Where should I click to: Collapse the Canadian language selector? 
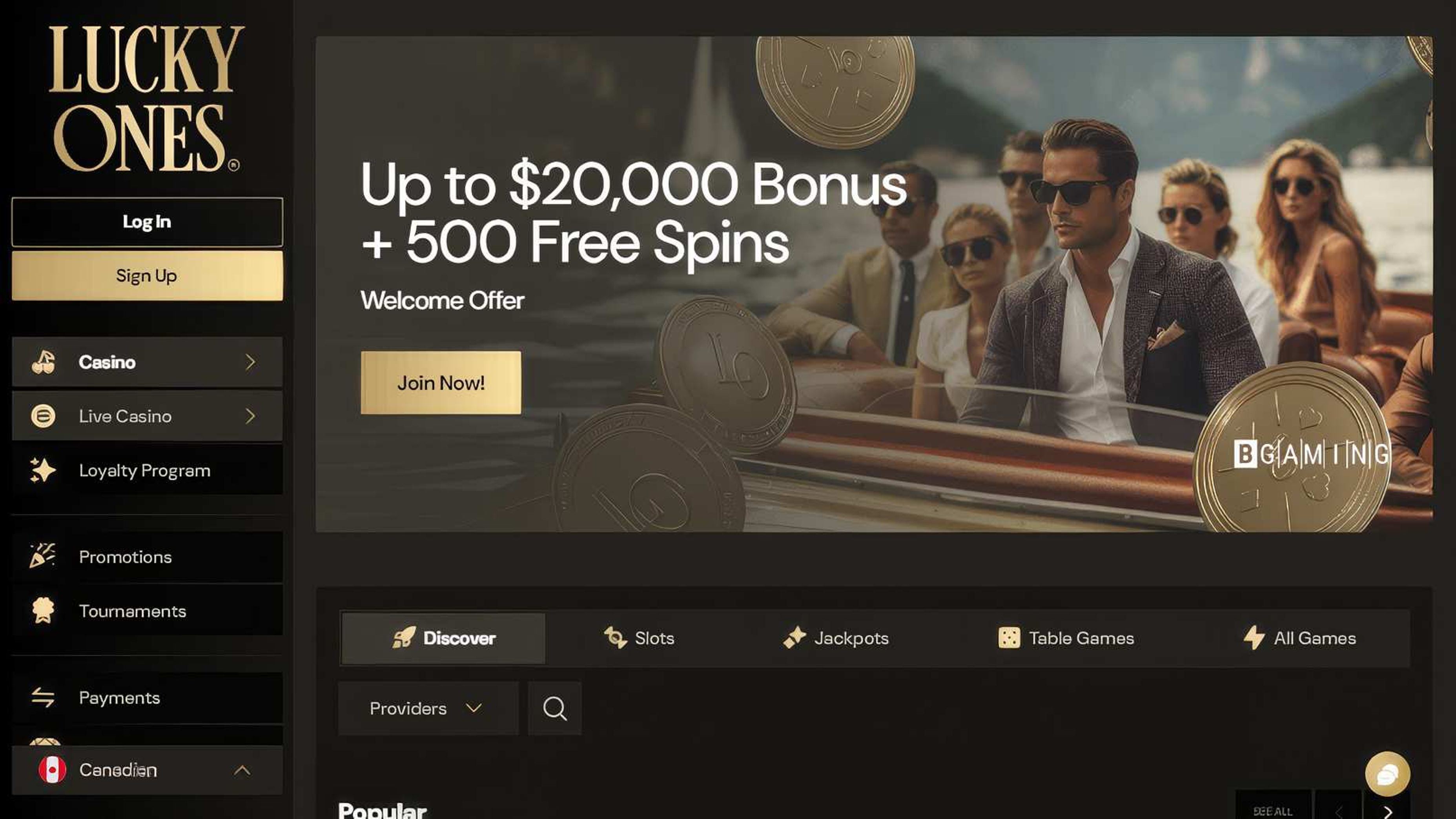(x=242, y=770)
